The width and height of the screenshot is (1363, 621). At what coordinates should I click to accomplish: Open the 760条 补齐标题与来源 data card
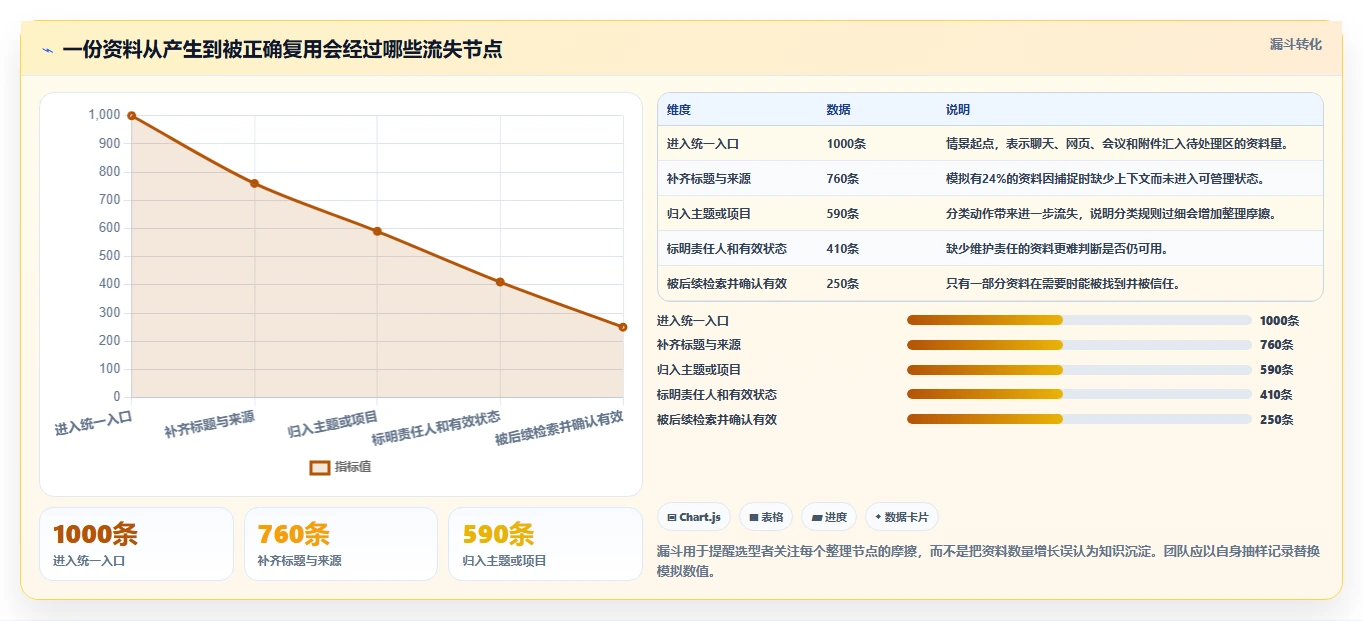(x=341, y=544)
